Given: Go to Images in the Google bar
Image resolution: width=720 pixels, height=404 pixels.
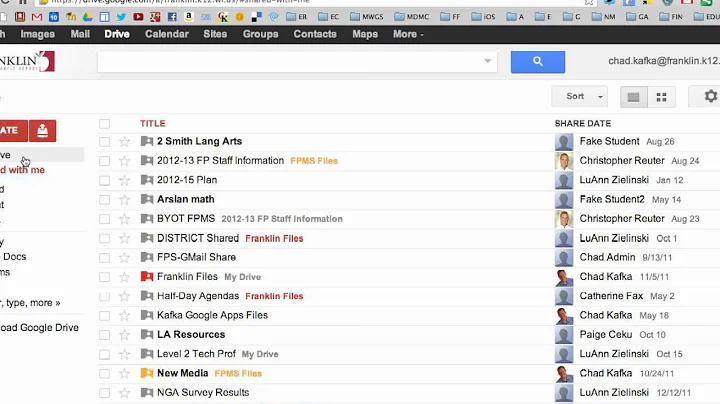Looking at the screenshot, I should pyautogui.click(x=38, y=34).
